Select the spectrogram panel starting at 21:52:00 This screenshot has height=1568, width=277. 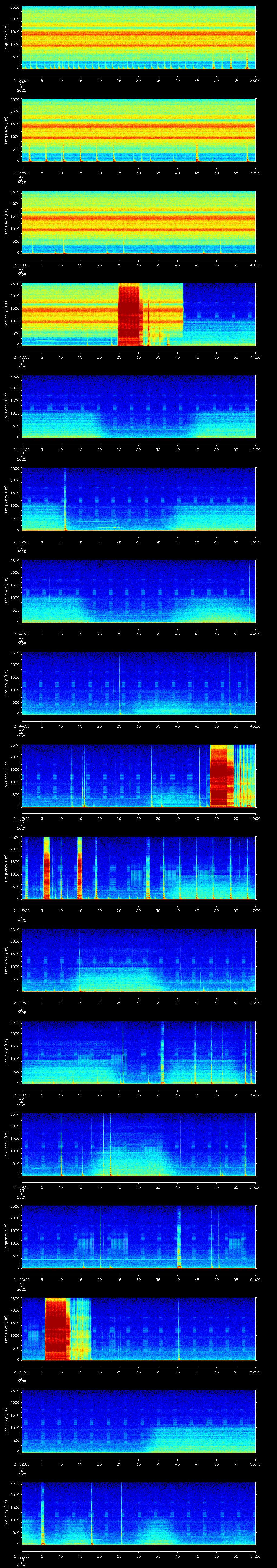point(139,1422)
